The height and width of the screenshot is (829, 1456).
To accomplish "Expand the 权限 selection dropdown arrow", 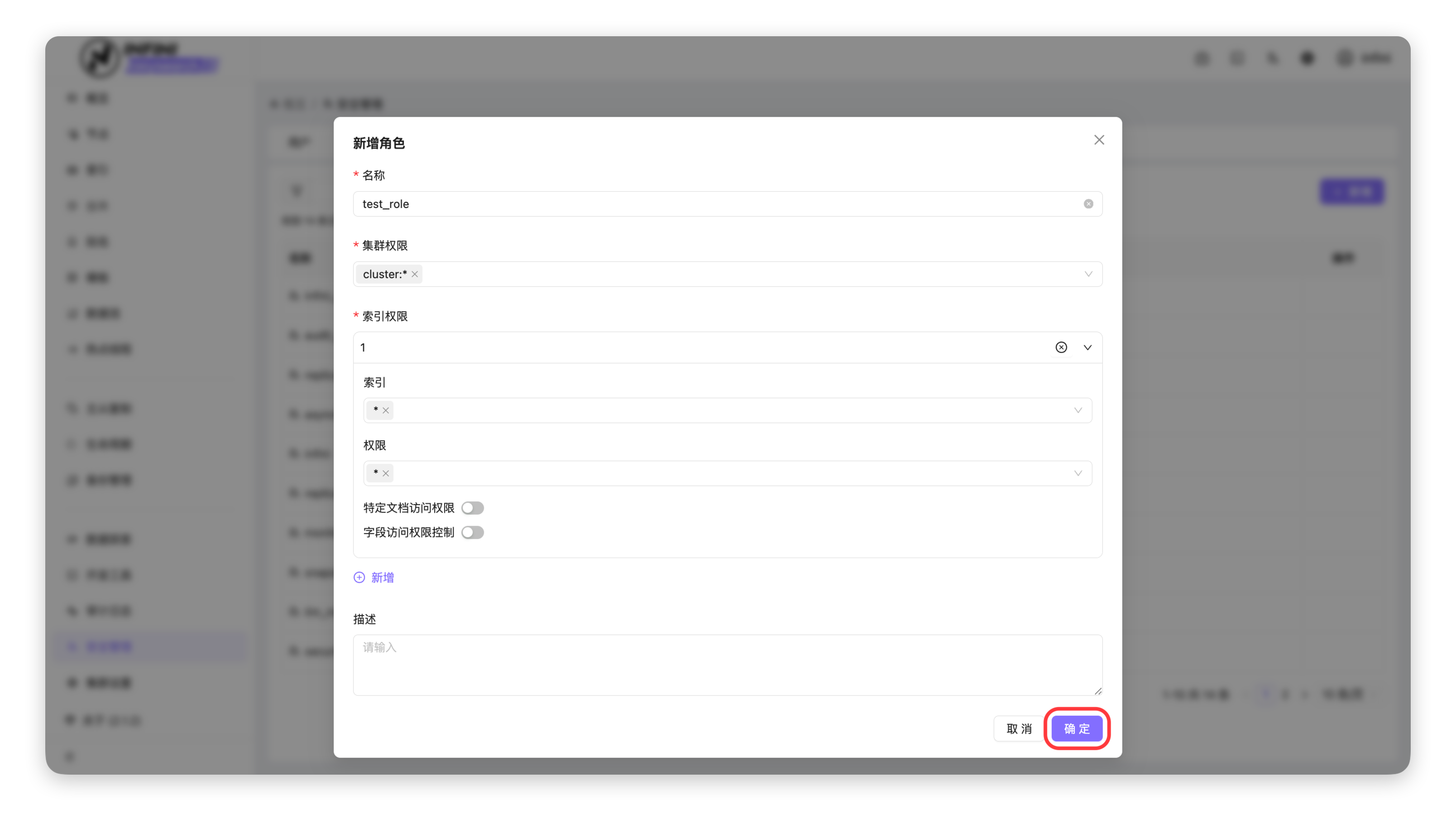I will (1078, 473).
